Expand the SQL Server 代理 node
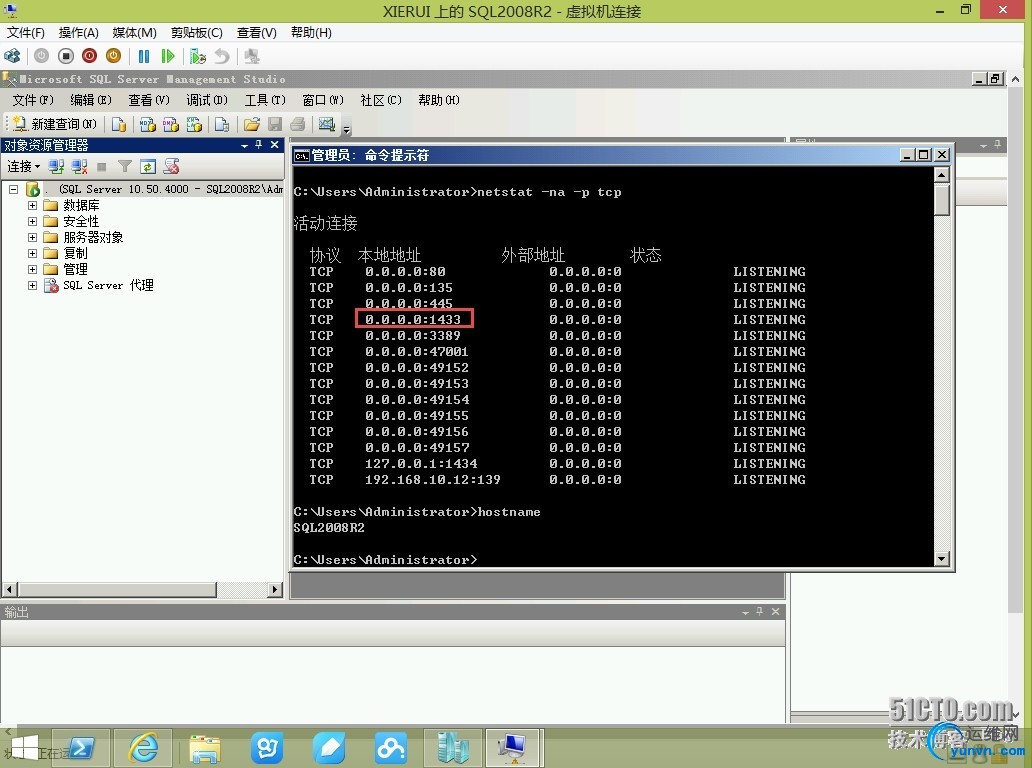This screenshot has width=1032, height=768. tap(32, 285)
